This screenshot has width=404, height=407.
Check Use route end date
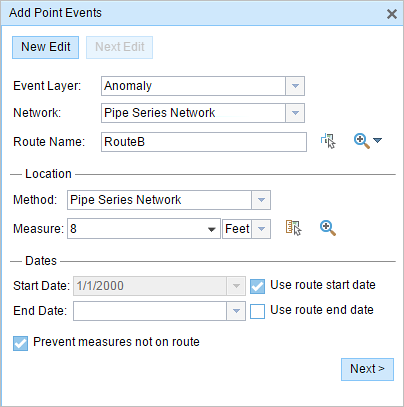[x=257, y=311]
